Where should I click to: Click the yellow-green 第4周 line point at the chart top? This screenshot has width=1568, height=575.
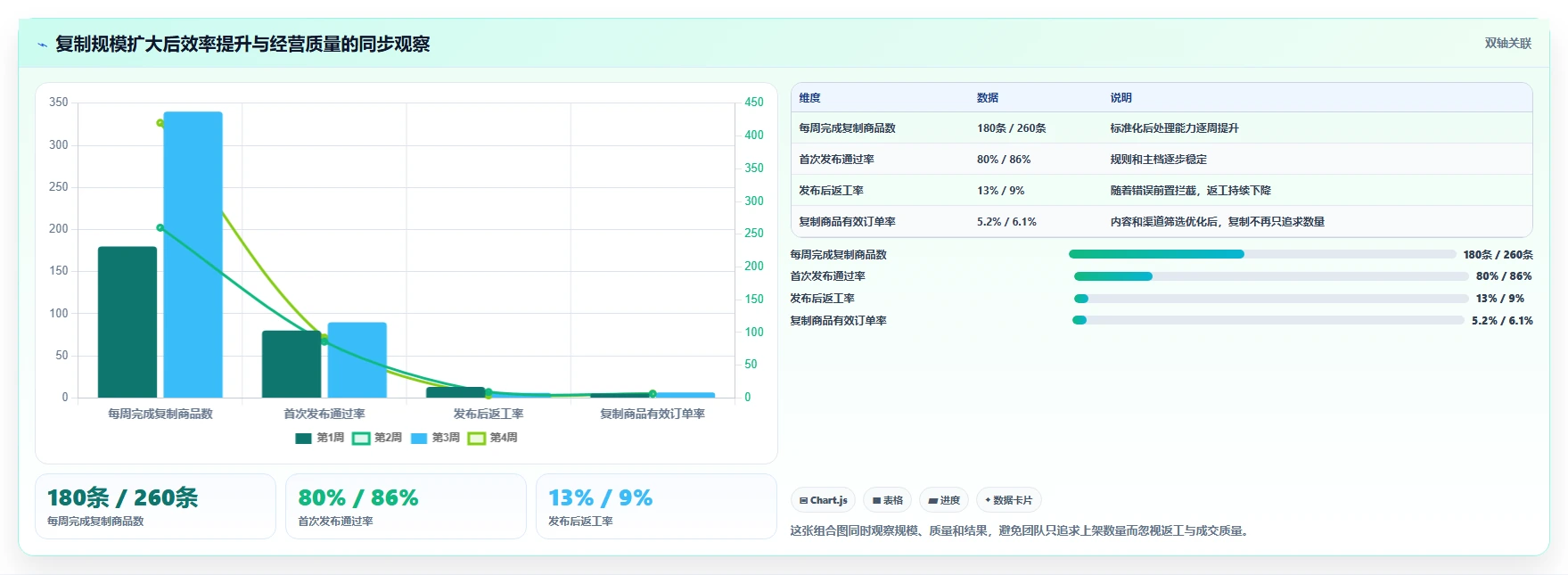pyautogui.click(x=160, y=123)
